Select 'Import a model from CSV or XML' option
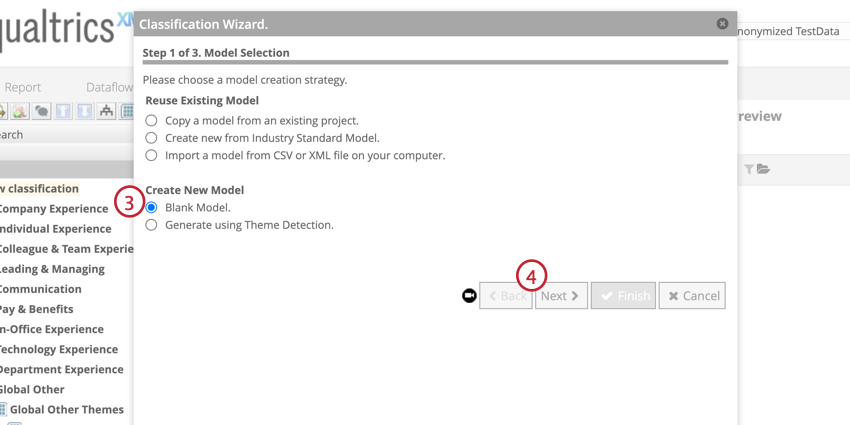850x425 pixels. tap(151, 156)
